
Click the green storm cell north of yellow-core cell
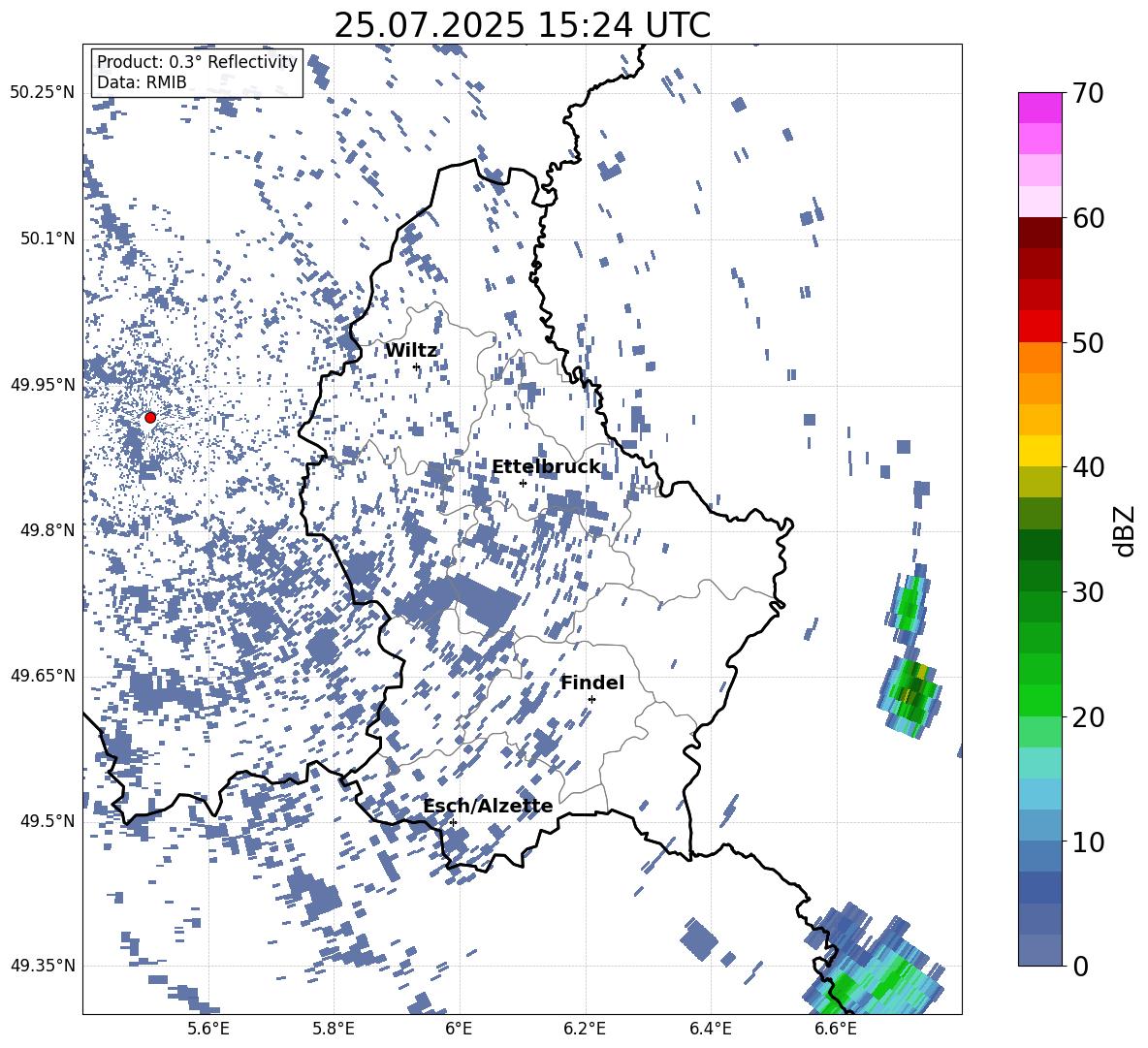point(909,605)
